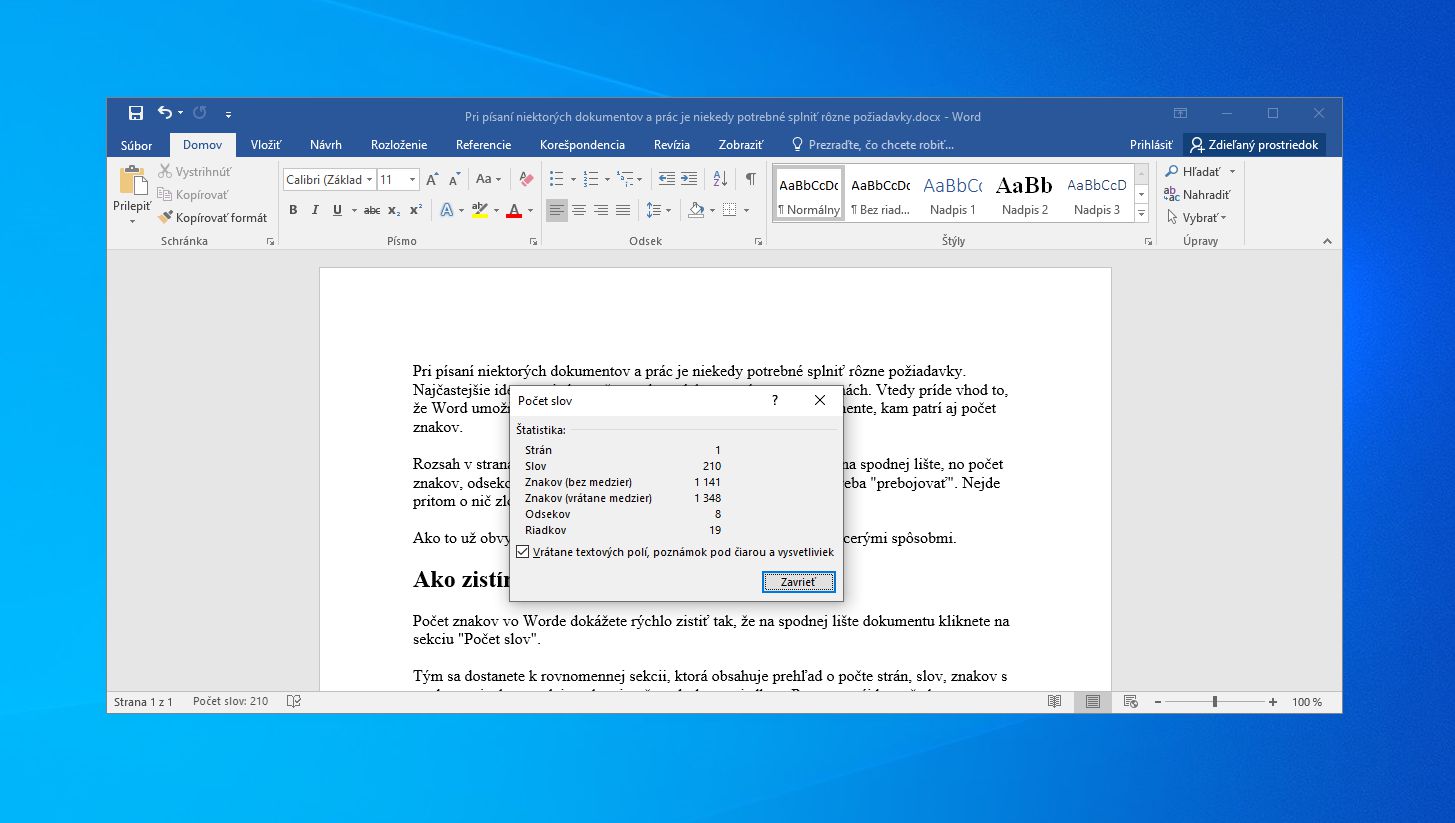Decrease font size with the shrink font icon

pos(454,179)
